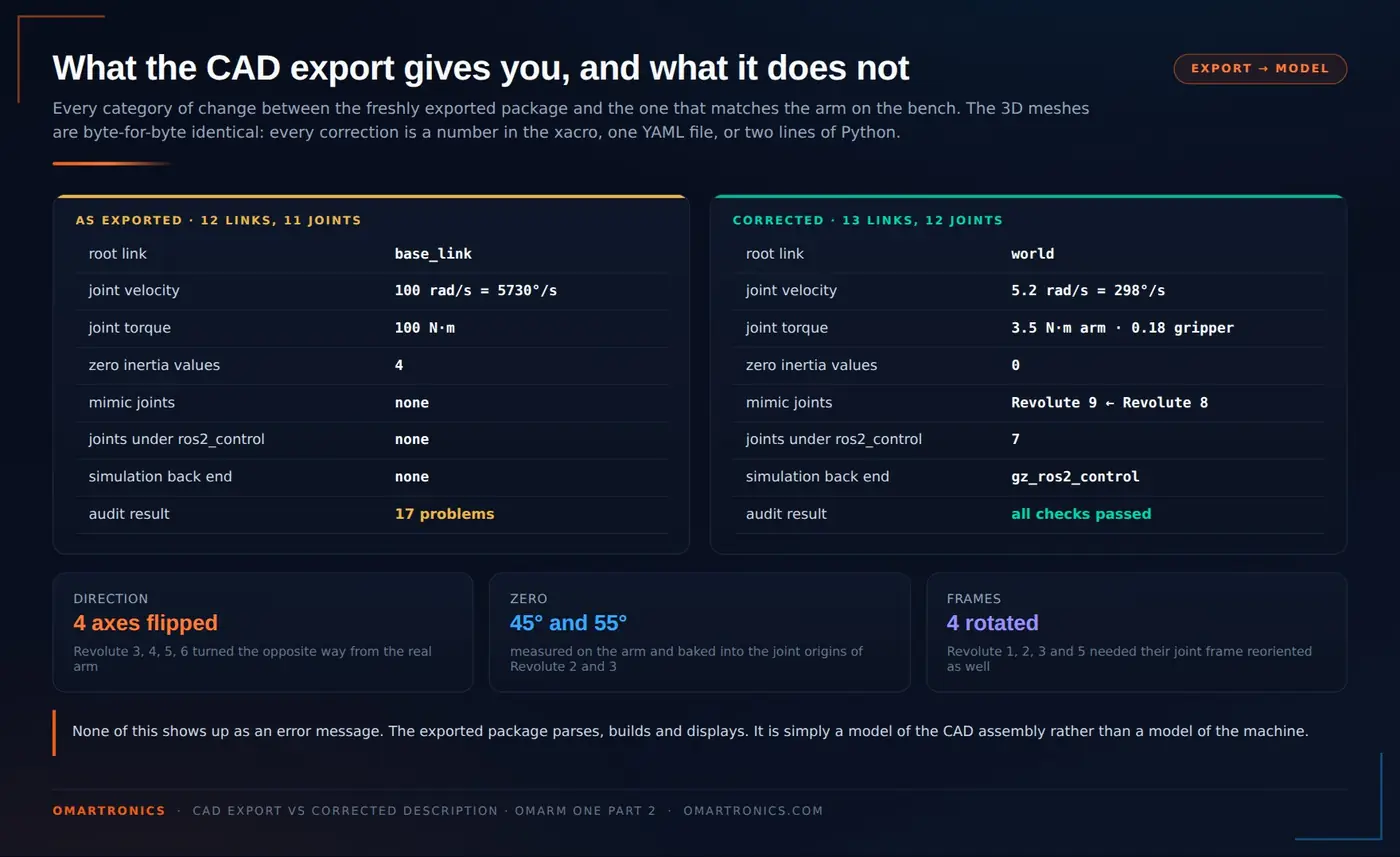Open the ZERO '45° and 55°' card

click(x=699, y=632)
